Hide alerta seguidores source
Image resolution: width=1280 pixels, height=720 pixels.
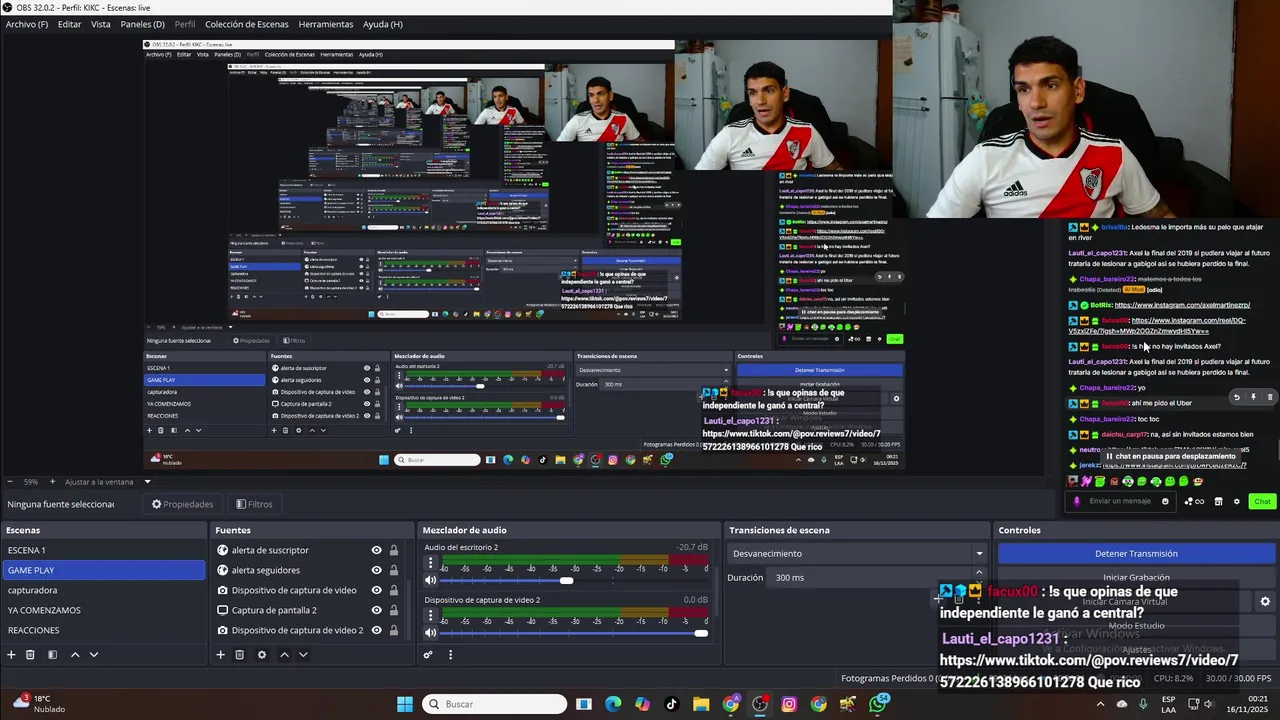pos(376,570)
